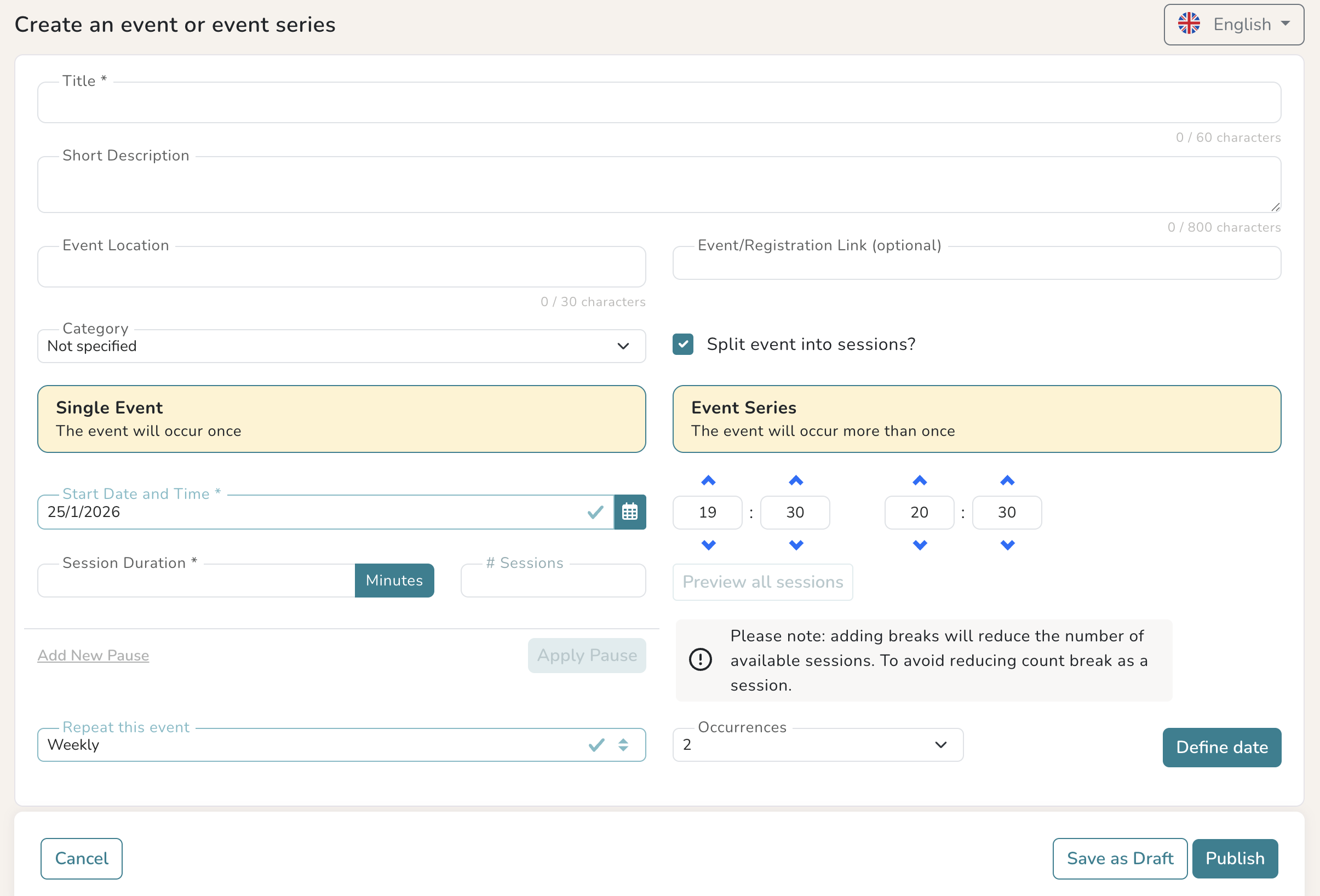Decrease end minutes with down arrow

click(x=1007, y=545)
